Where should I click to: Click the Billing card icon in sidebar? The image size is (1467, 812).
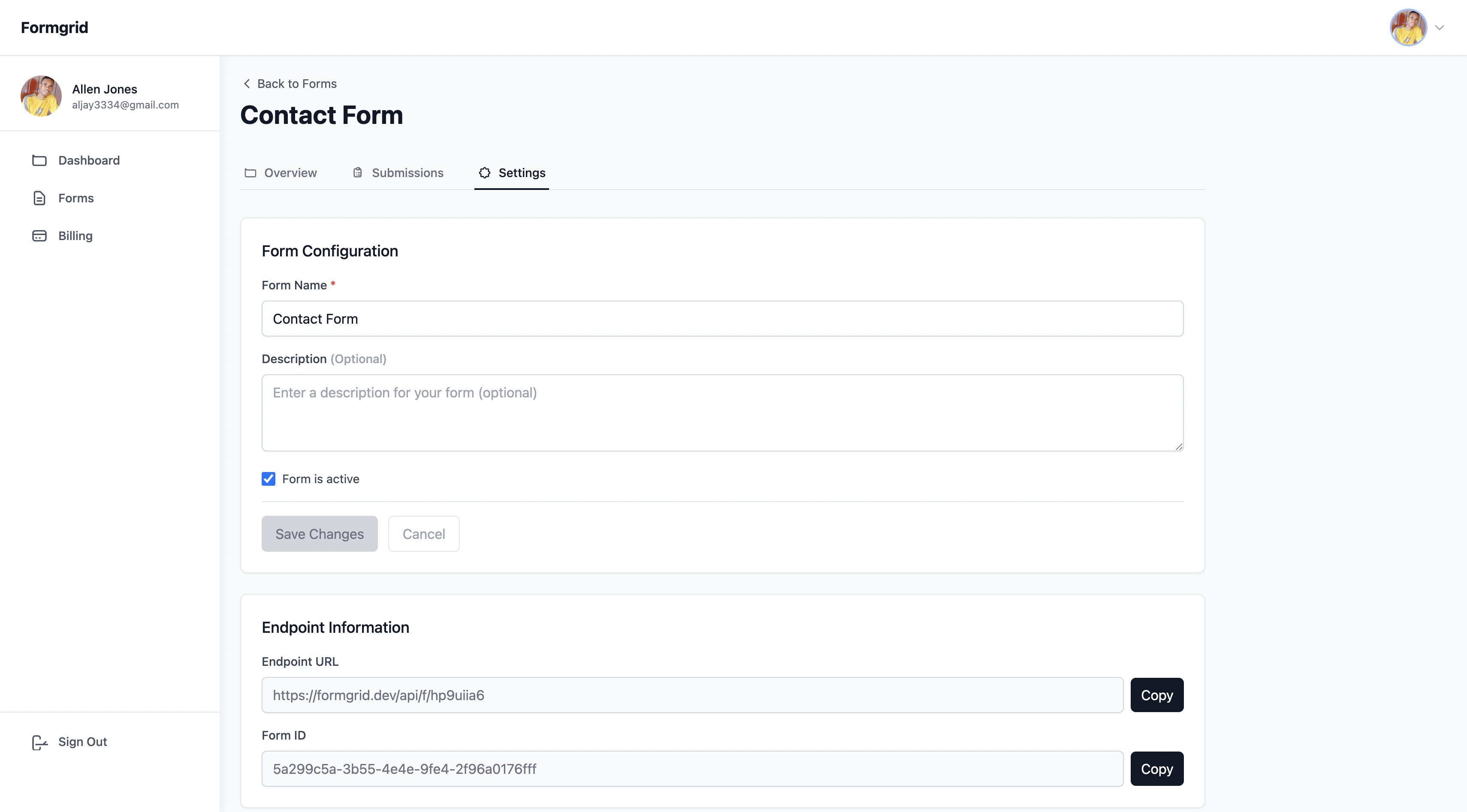point(39,235)
